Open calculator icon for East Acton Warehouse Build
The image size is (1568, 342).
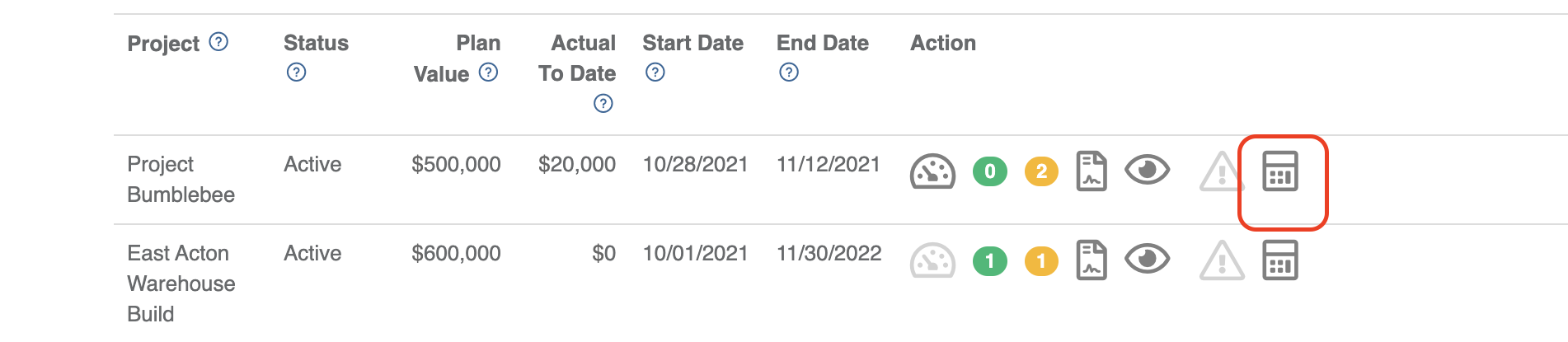1280,260
